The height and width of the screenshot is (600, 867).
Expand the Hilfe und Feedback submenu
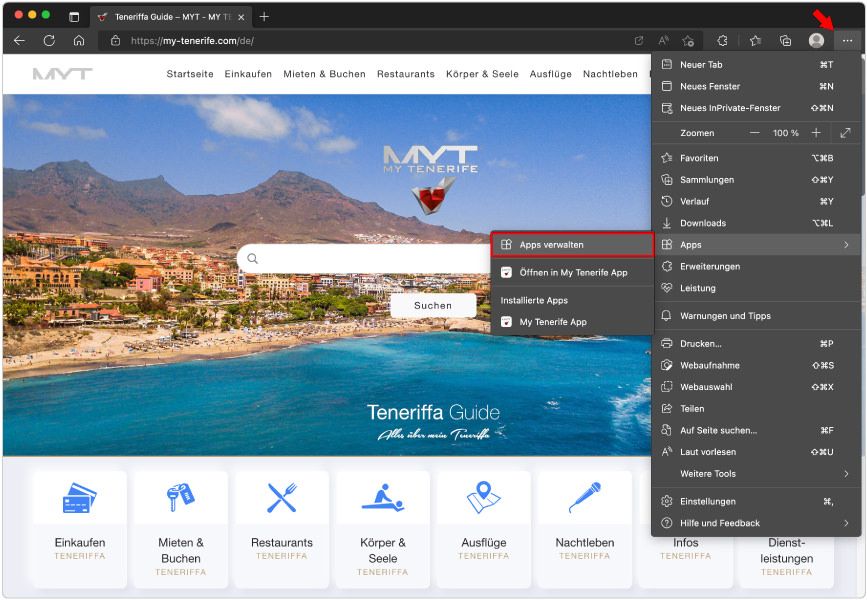716,523
